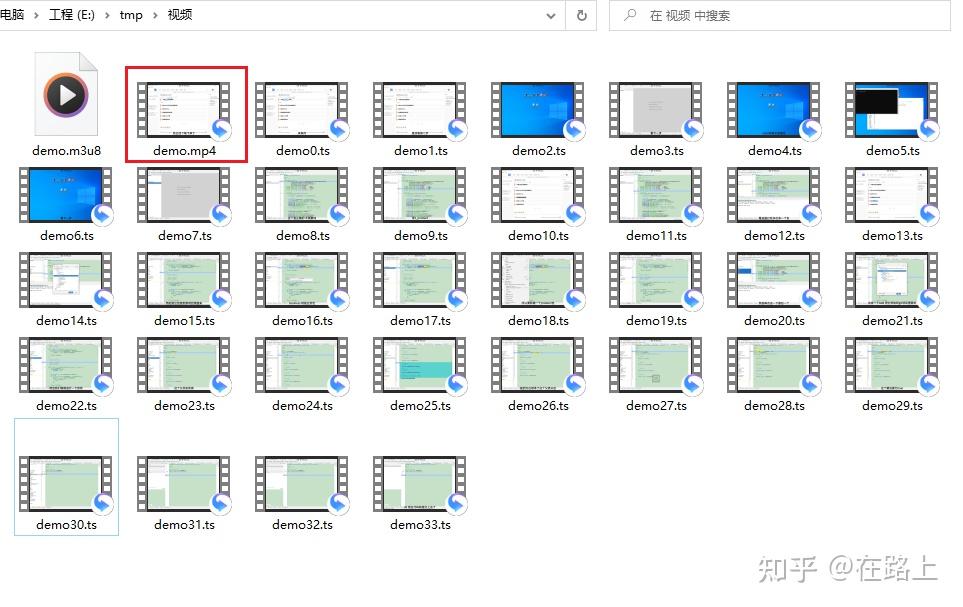Select the demo.mp4 video file icon
This screenshot has width=963, height=607.
[185, 108]
